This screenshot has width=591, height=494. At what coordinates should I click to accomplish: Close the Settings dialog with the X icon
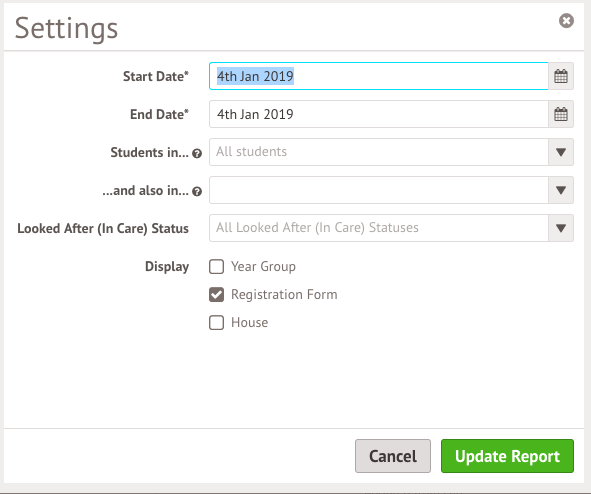coord(566,21)
